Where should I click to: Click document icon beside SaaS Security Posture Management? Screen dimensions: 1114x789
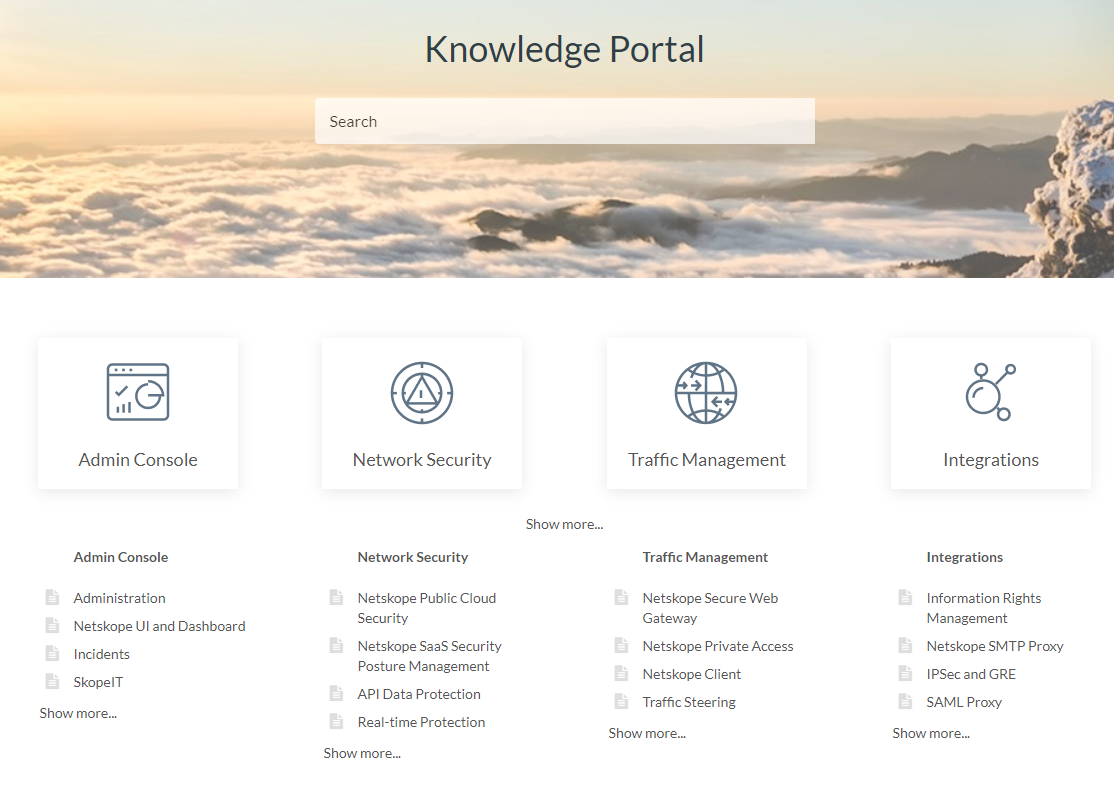[337, 645]
